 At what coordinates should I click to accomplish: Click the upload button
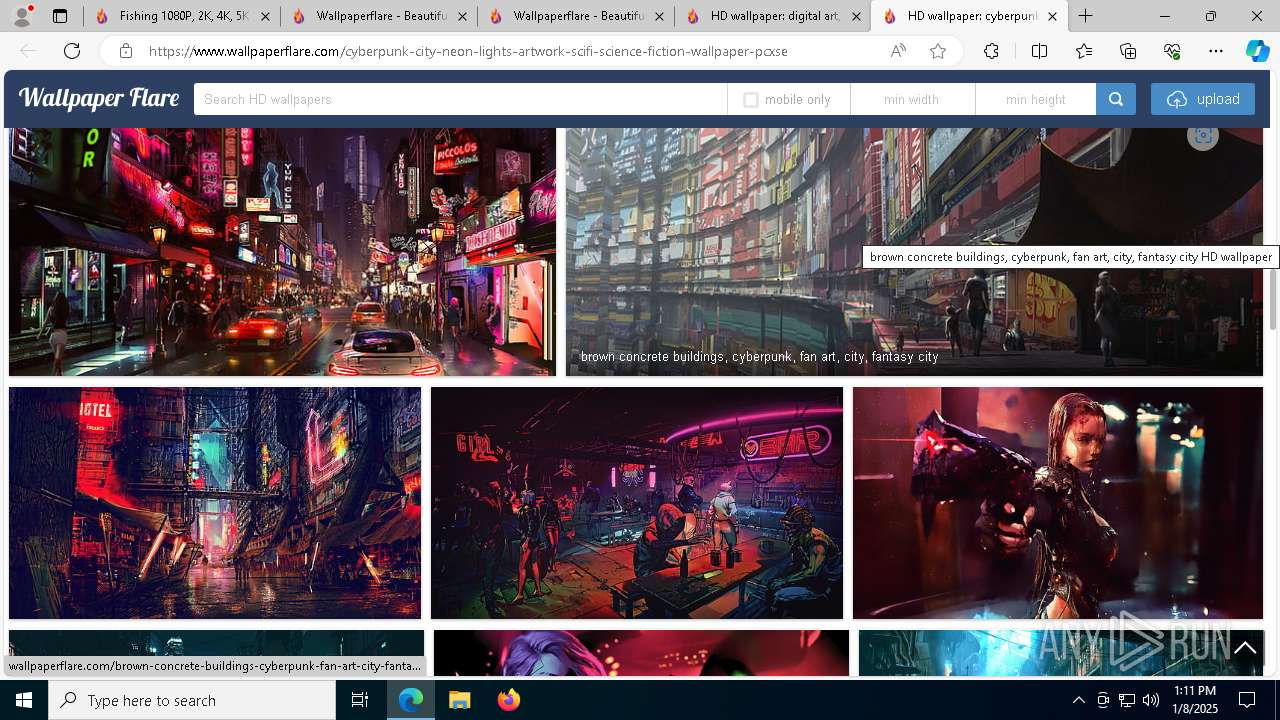1203,99
